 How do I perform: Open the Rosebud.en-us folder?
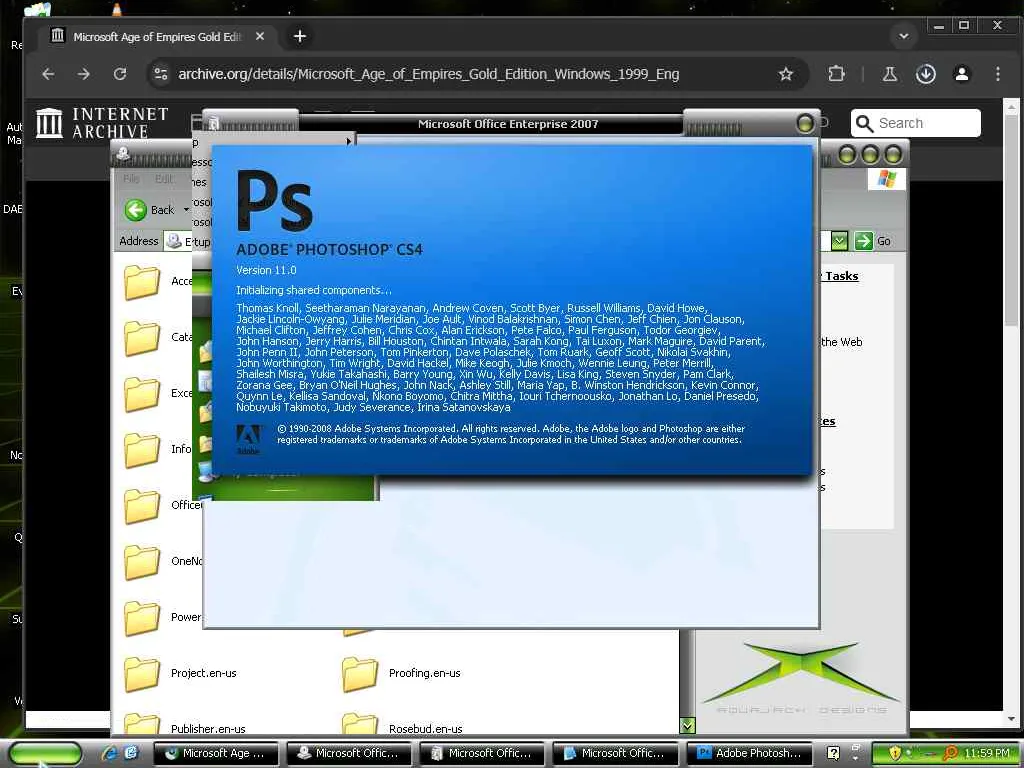pyautogui.click(x=402, y=726)
